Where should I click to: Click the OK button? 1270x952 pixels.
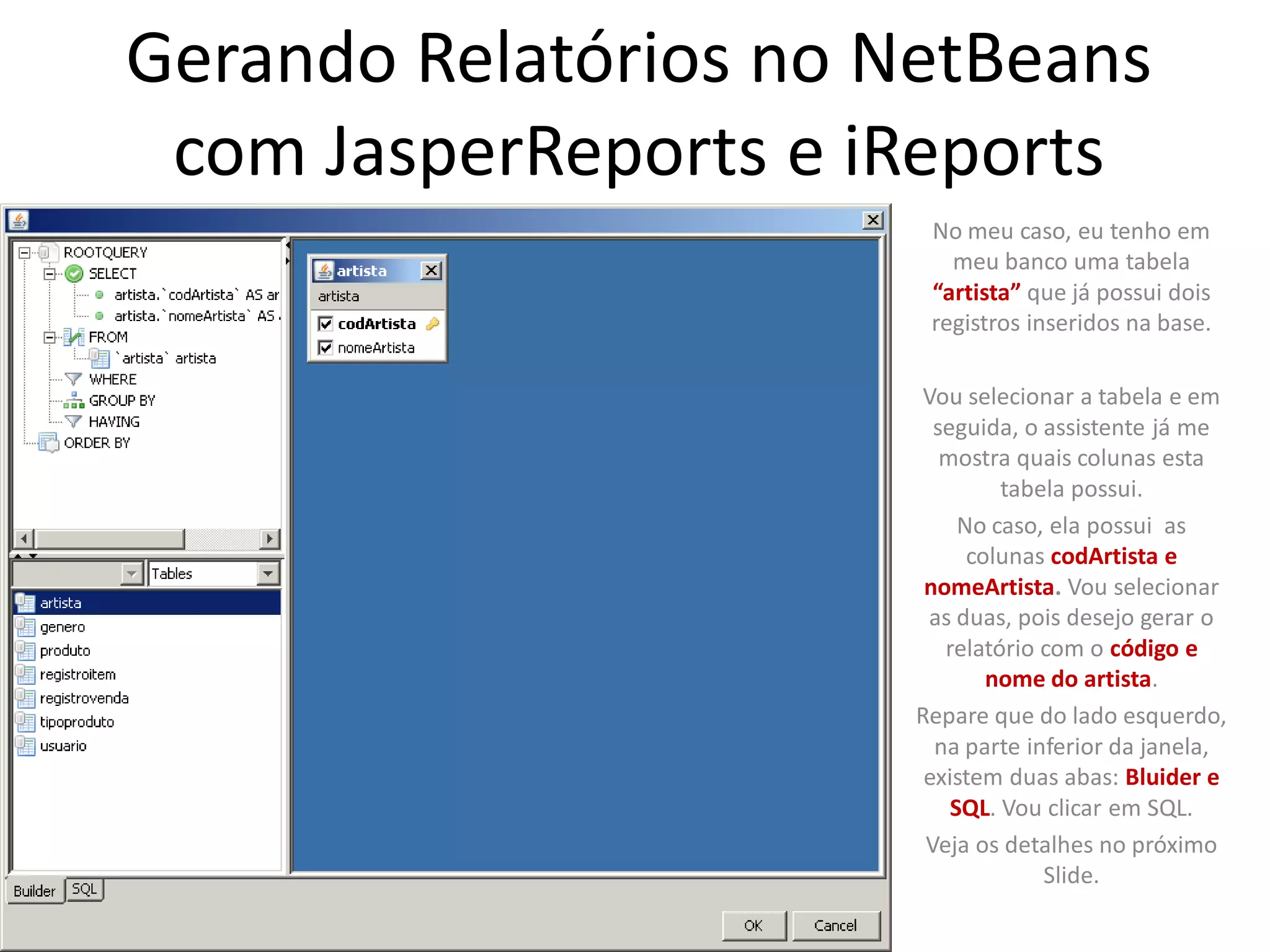(x=753, y=925)
